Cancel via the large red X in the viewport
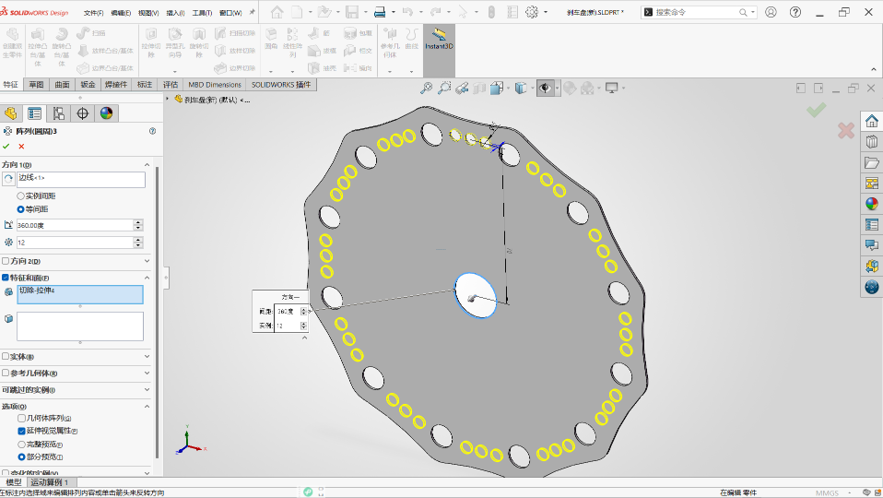Screen dimensions: 883x498 coord(846,131)
